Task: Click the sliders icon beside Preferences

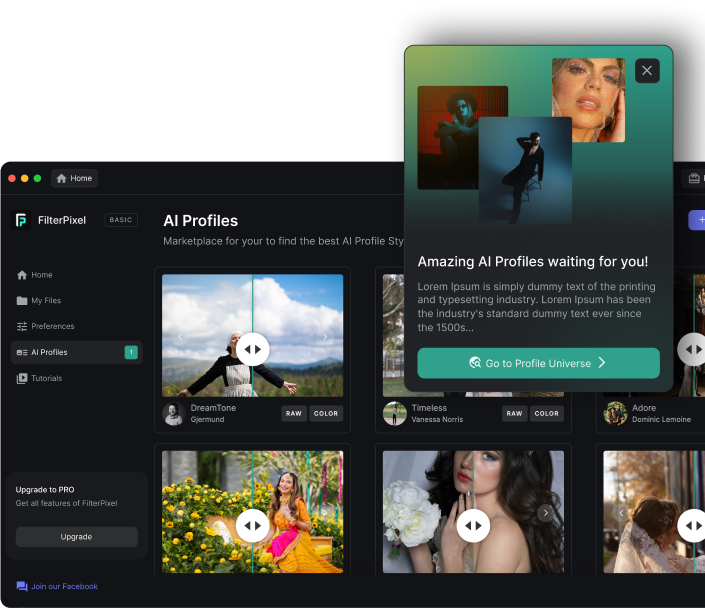Action: click(x=22, y=326)
